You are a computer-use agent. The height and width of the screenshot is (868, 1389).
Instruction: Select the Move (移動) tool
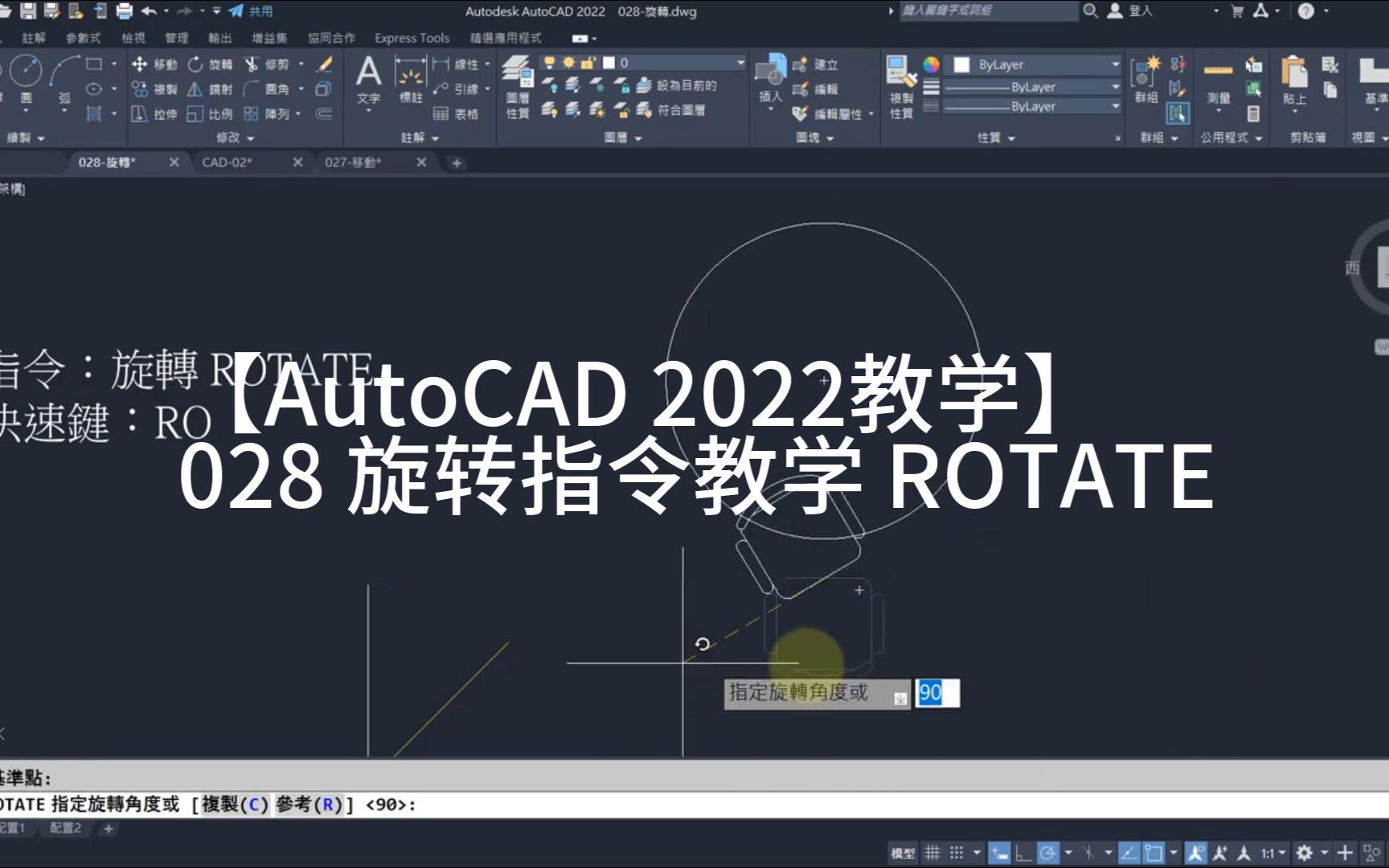tap(162, 65)
